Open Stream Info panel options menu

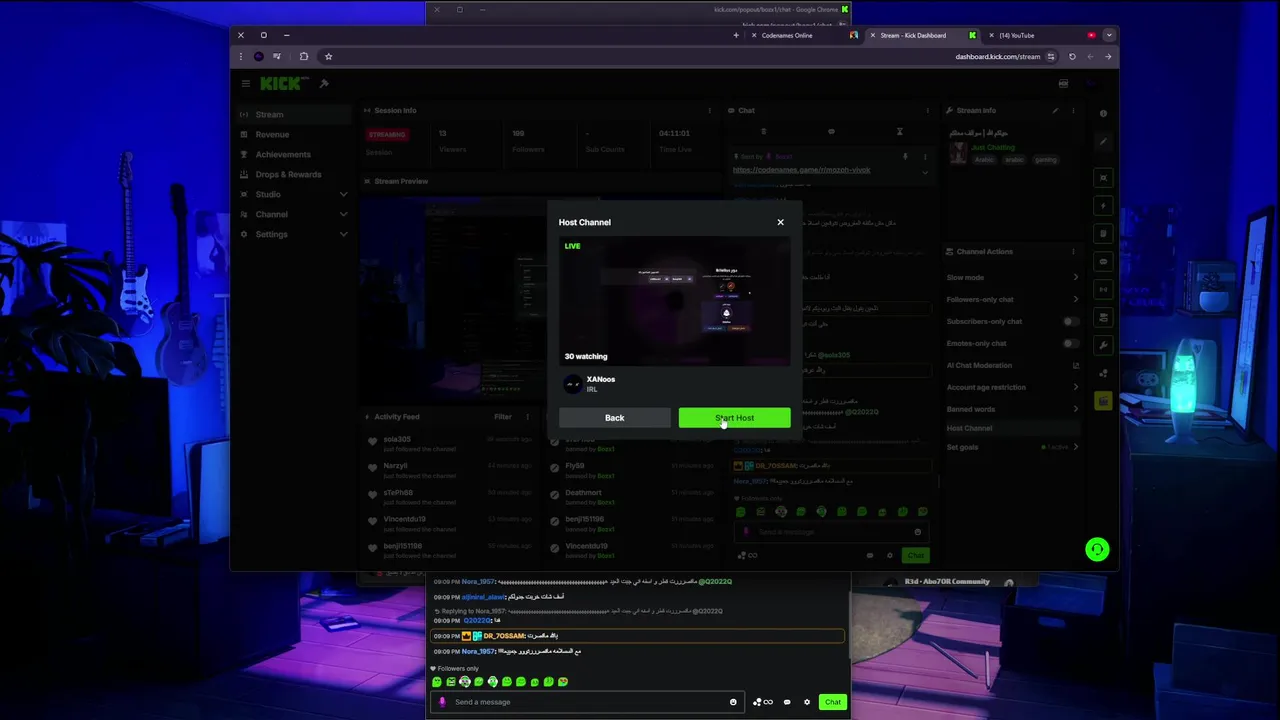click(1073, 111)
